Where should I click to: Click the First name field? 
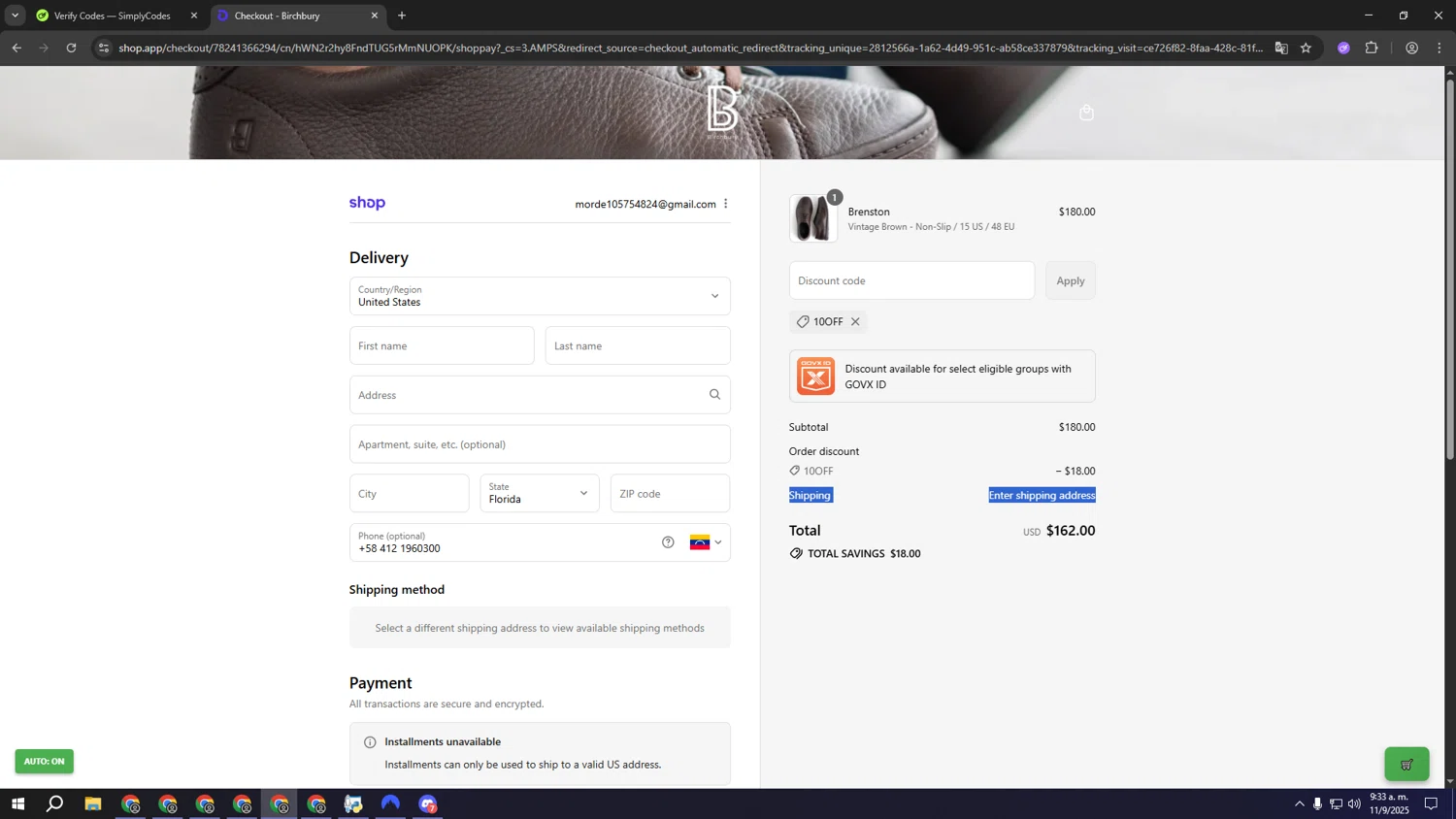point(442,345)
